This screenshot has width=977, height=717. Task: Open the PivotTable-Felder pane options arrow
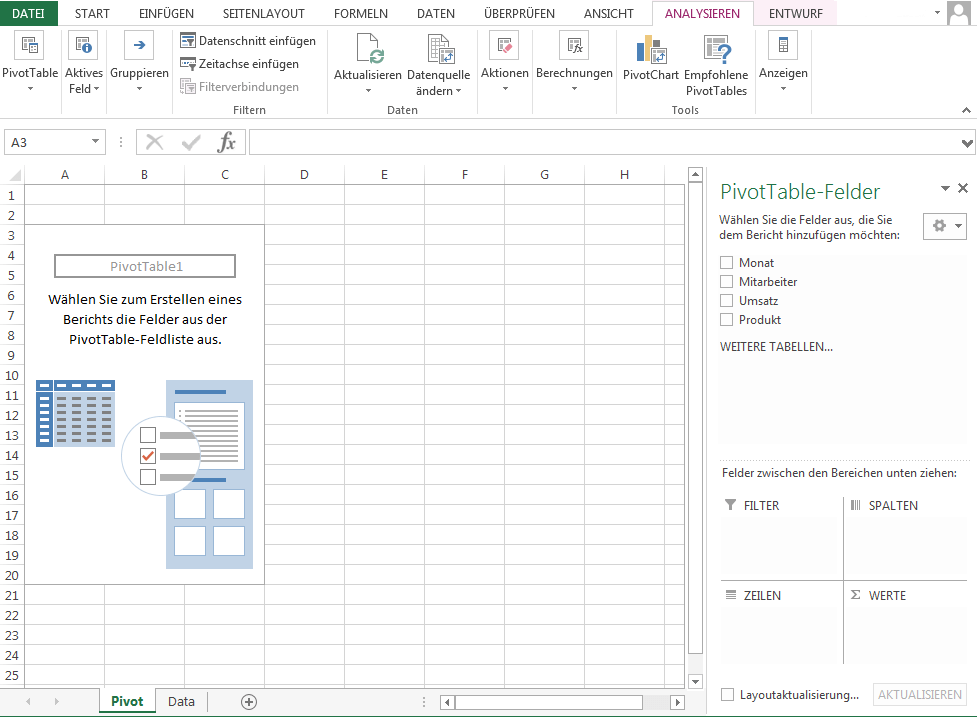click(x=945, y=188)
